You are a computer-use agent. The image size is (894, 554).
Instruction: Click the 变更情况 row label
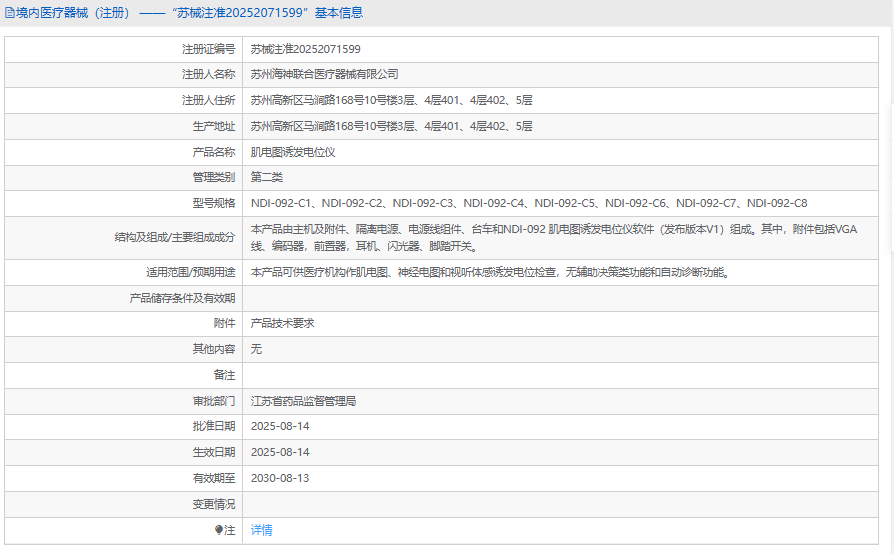coord(214,504)
